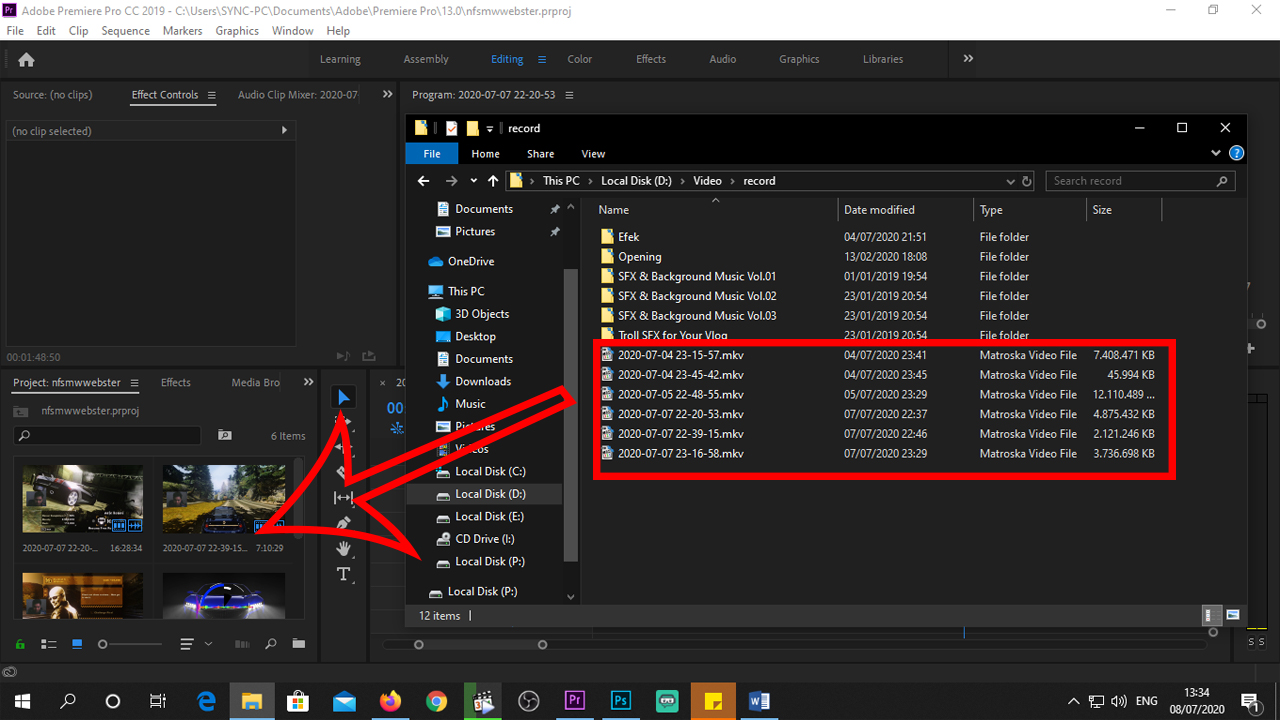Activate the Hand tool
The height and width of the screenshot is (720, 1280).
343,548
